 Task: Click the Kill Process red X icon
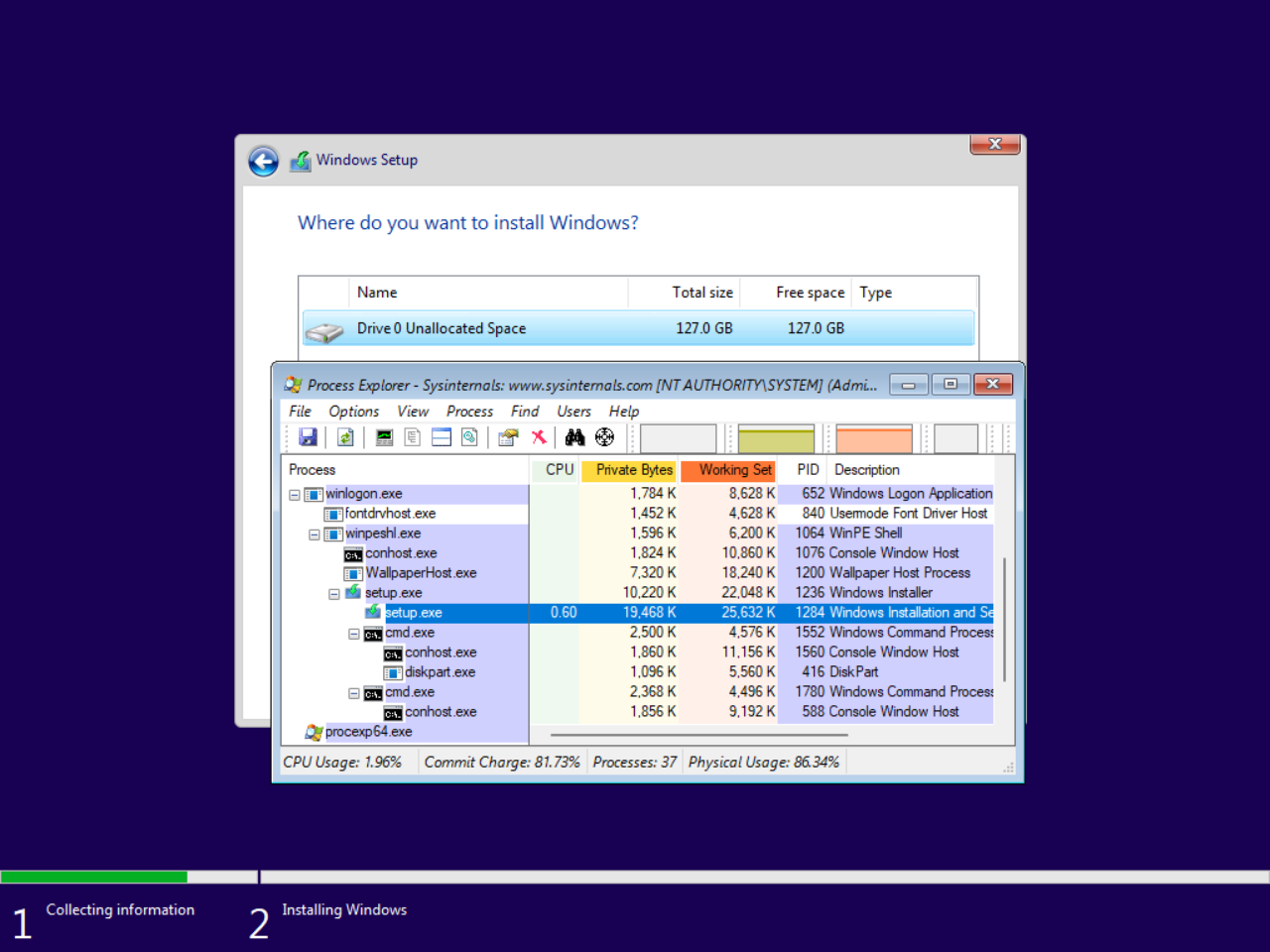pos(539,437)
